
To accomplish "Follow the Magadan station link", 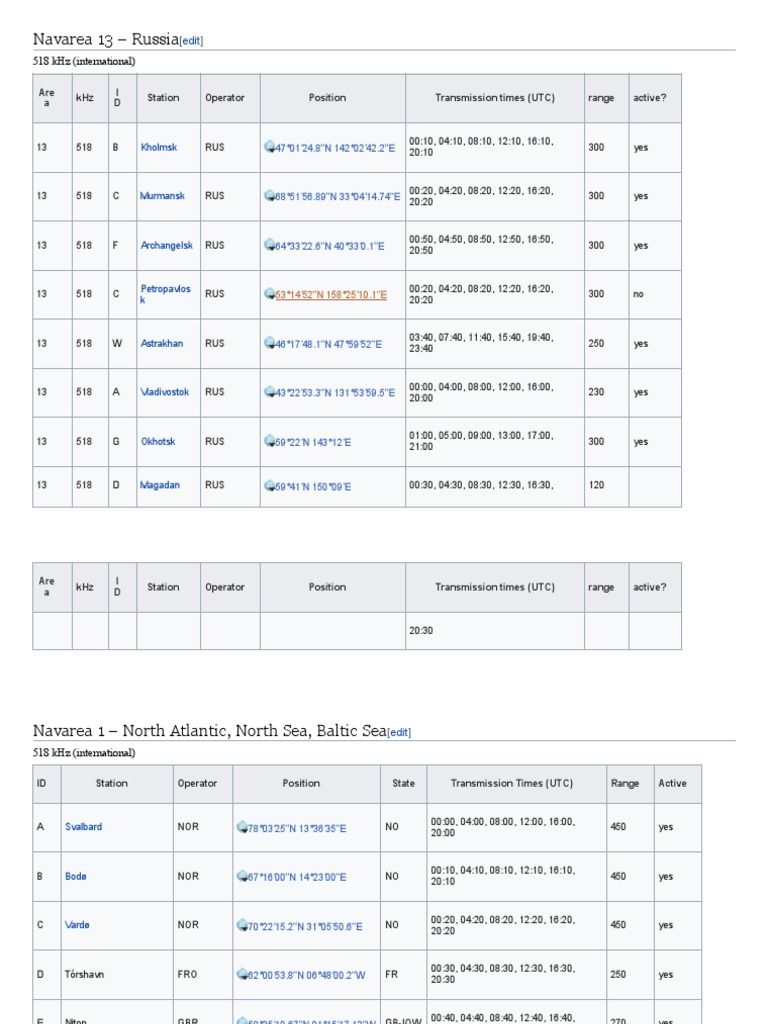I will pyautogui.click(x=160, y=485).
